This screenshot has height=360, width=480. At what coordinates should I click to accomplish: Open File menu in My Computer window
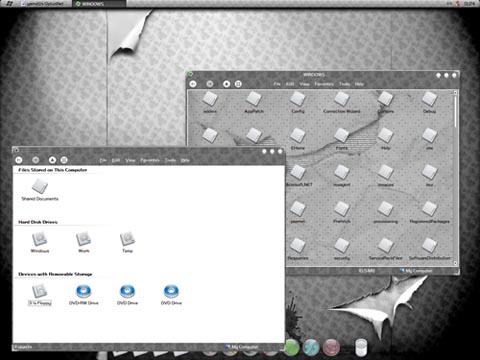(103, 160)
